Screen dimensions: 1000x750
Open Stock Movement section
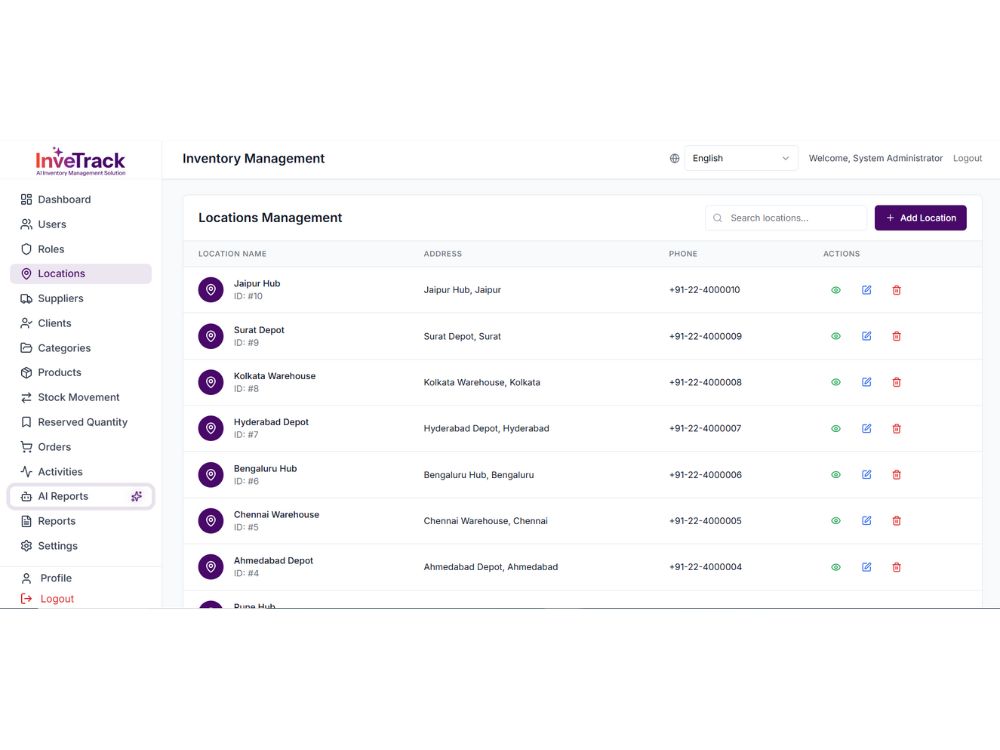80,397
